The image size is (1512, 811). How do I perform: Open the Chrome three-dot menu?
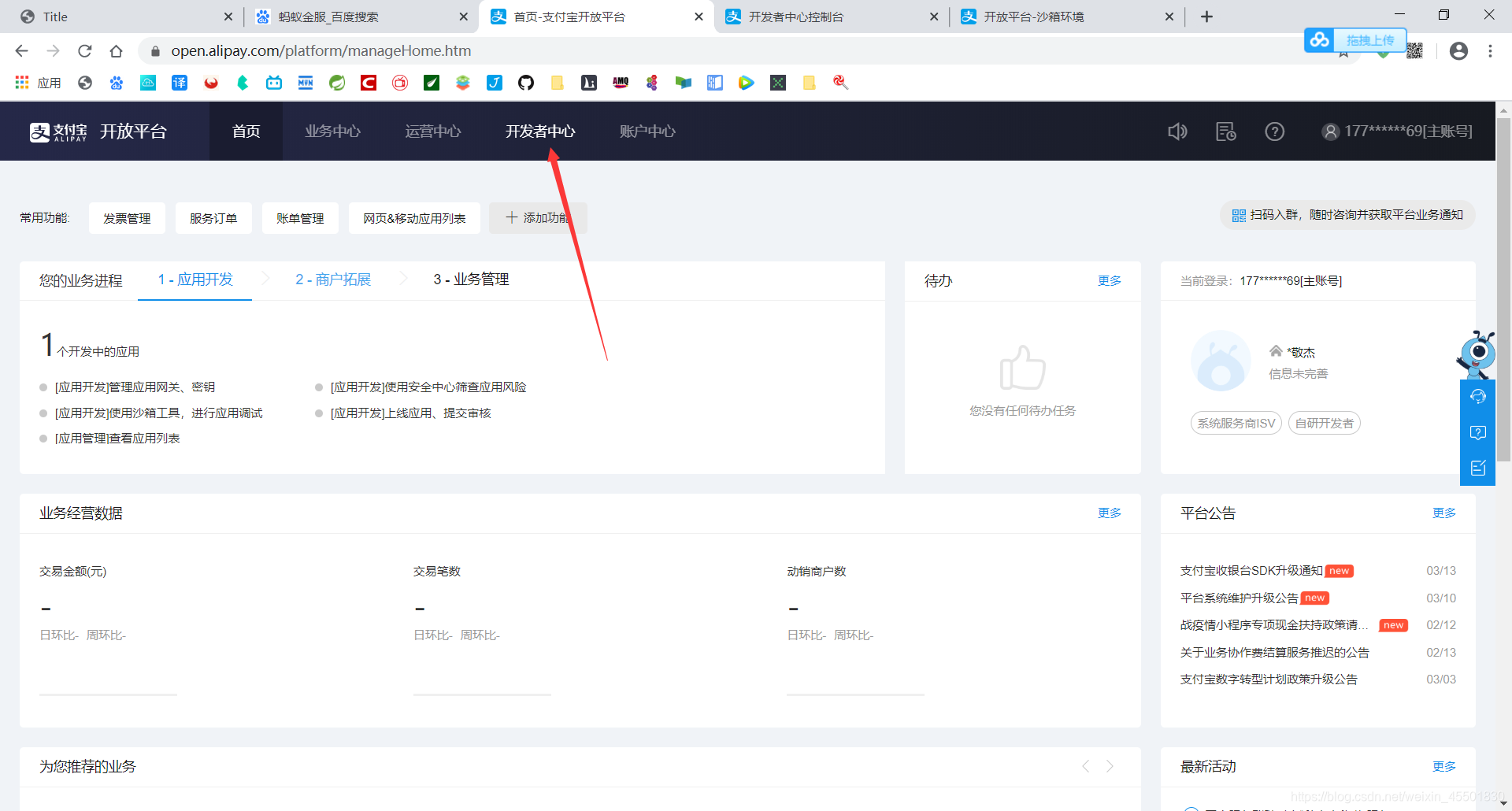(x=1490, y=51)
